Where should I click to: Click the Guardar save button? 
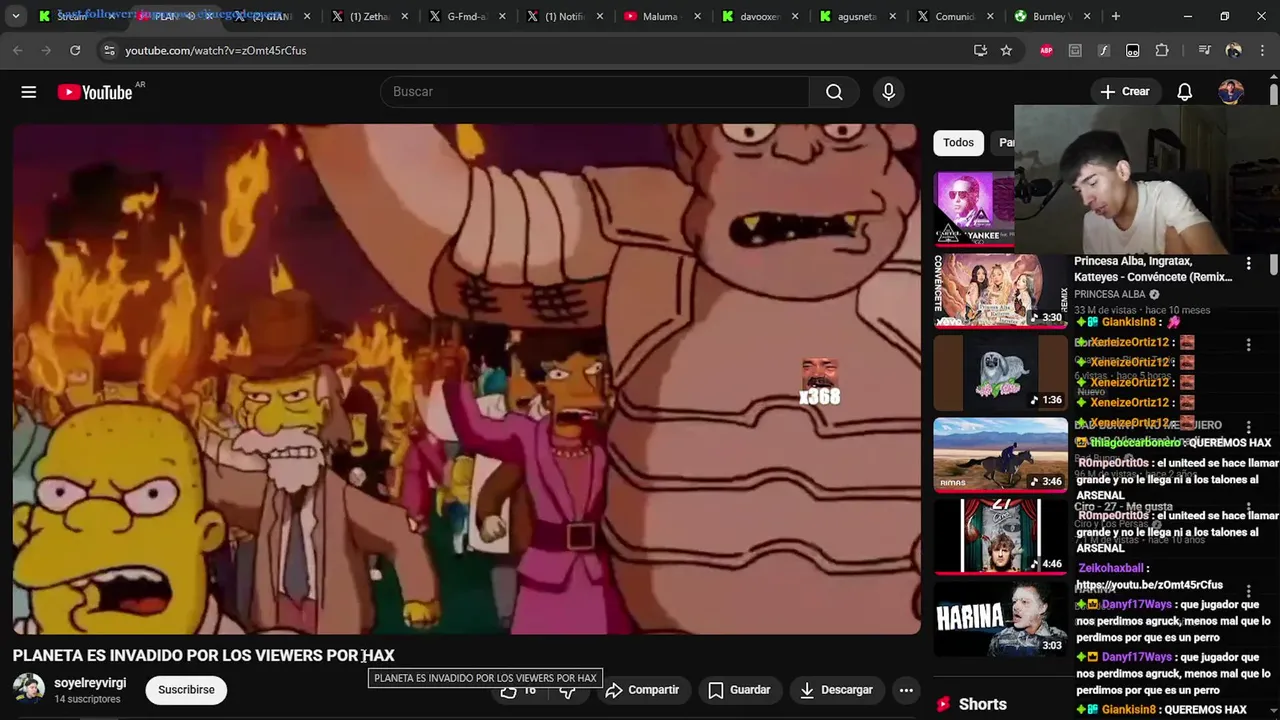pyautogui.click(x=739, y=690)
